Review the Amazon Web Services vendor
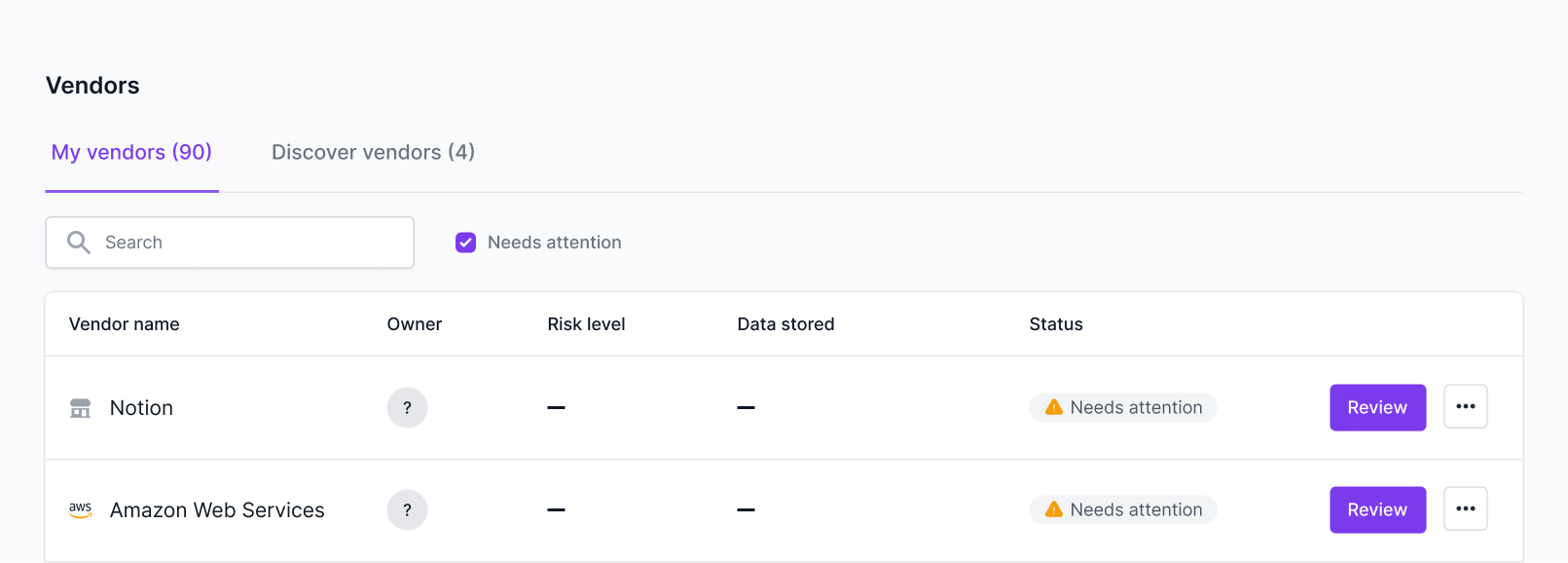This screenshot has width=1568, height=563. pos(1378,509)
